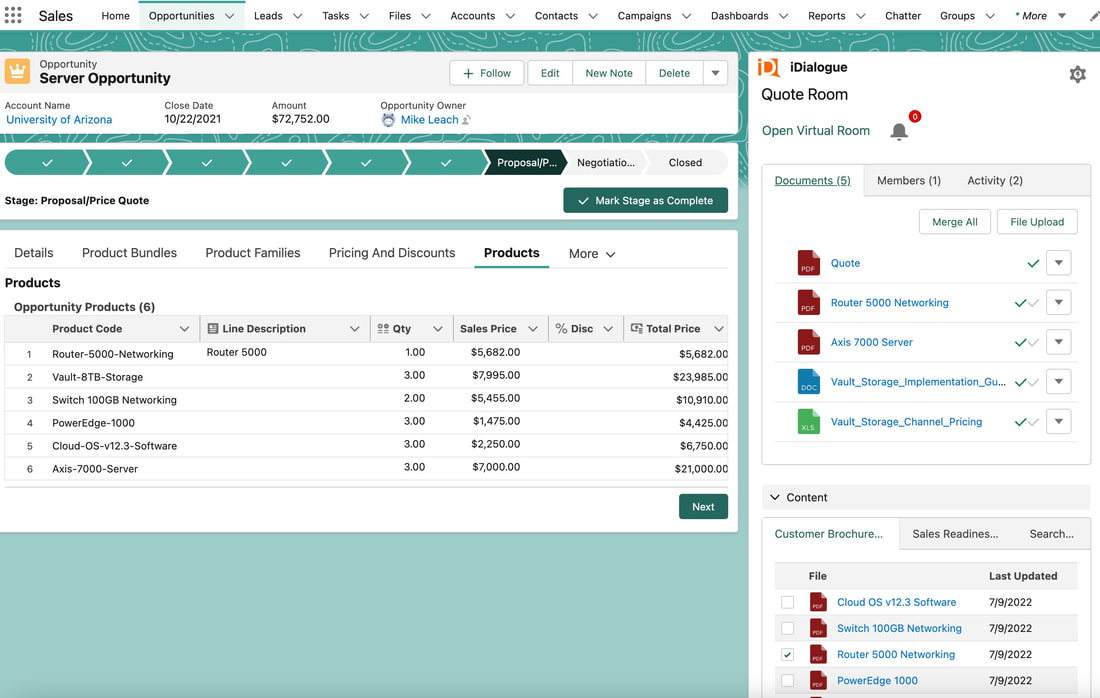Check the Cloud OS v12.3 Software checkbox
Screen dimensions: 1100x698
coord(787,603)
